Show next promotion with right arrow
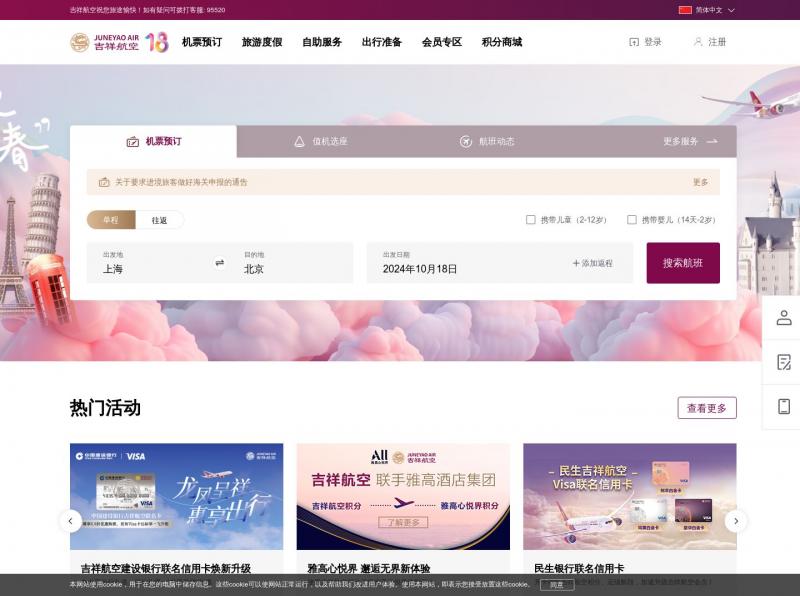 pos(736,521)
